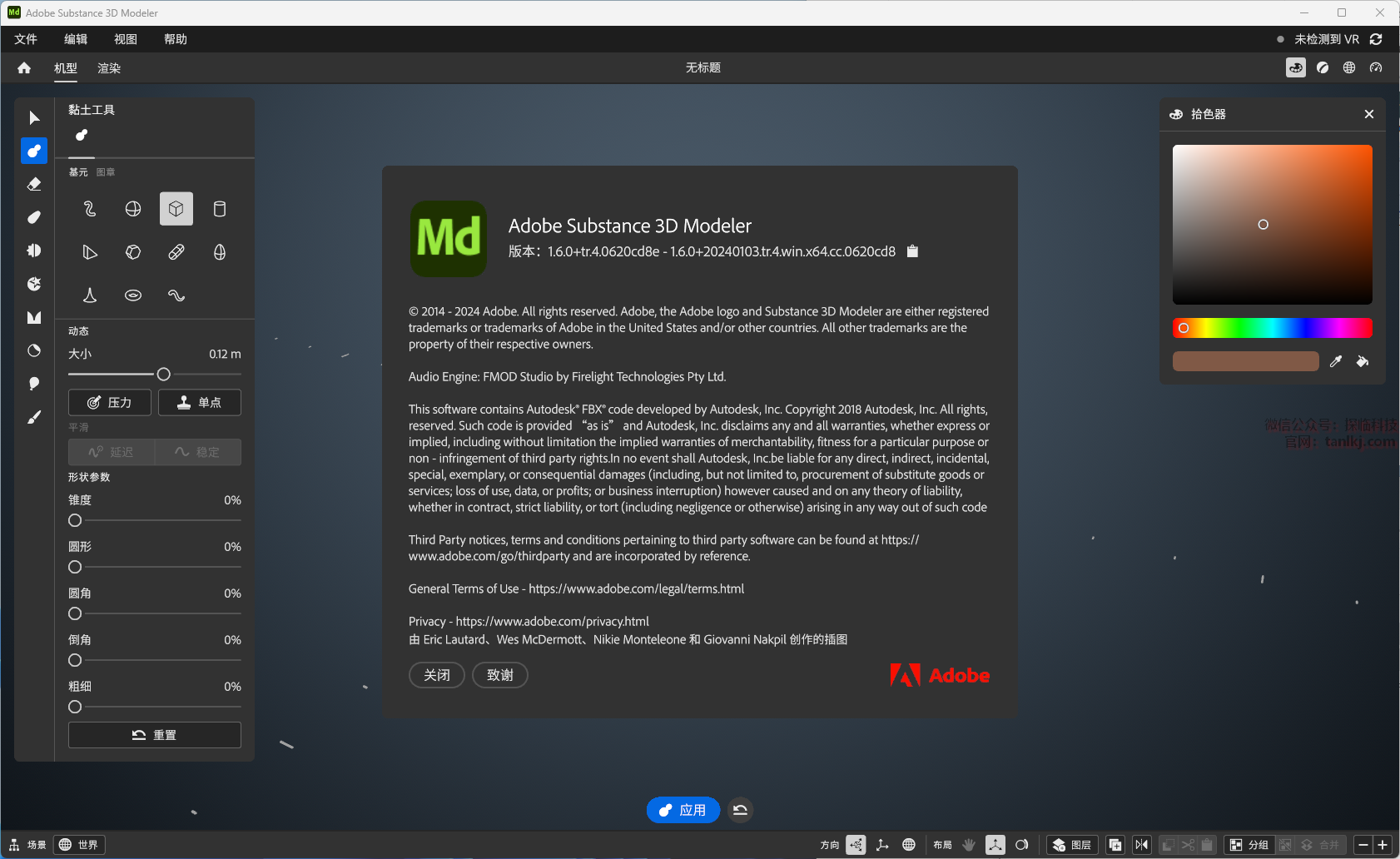
Task: Choose the torus primitive shape
Action: (133, 295)
